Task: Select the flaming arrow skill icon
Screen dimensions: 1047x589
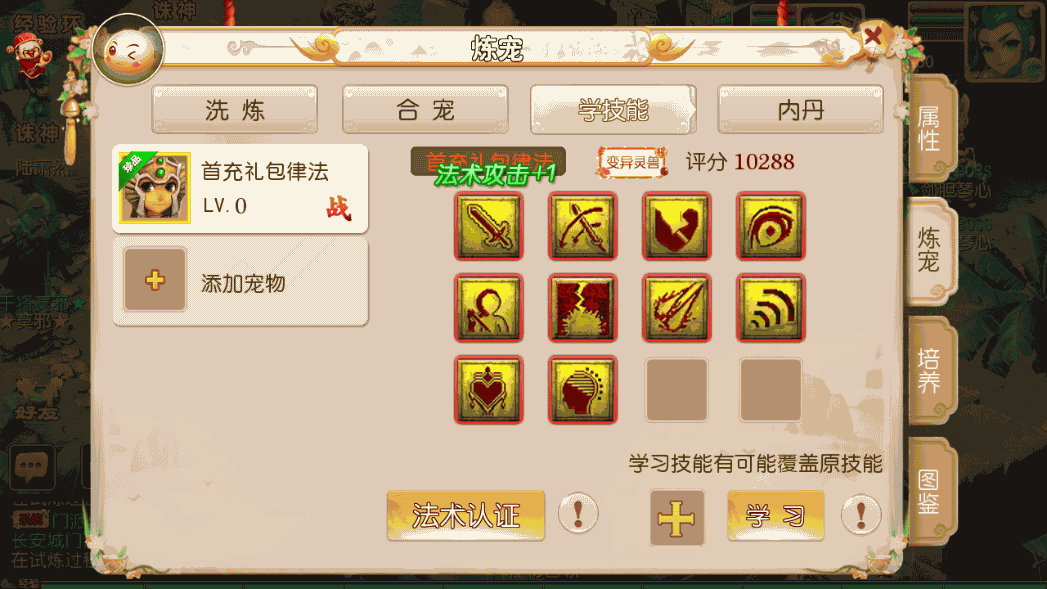Action: 676,308
